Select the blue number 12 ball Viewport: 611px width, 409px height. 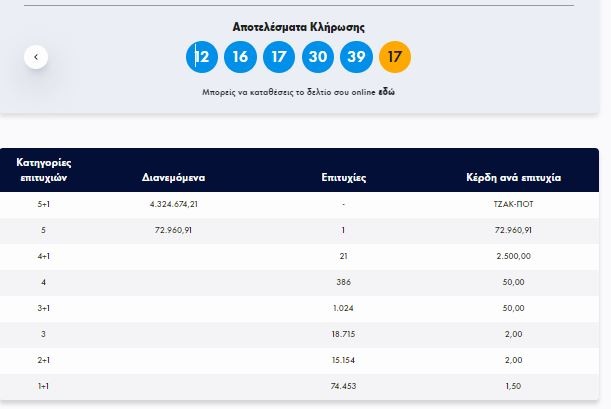click(202, 57)
